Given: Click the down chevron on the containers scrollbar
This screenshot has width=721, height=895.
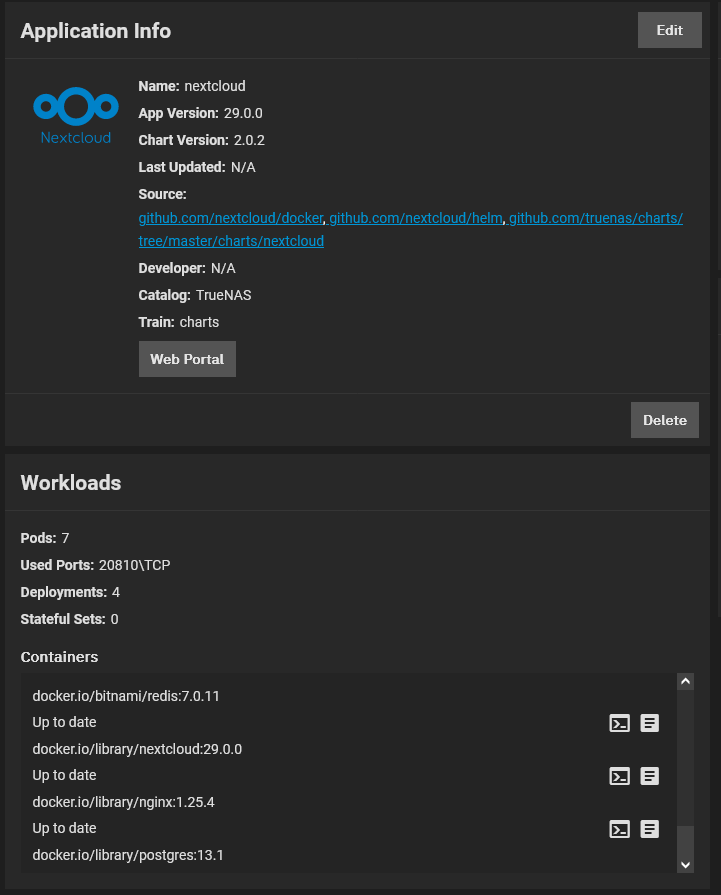Looking at the screenshot, I should (x=686, y=864).
